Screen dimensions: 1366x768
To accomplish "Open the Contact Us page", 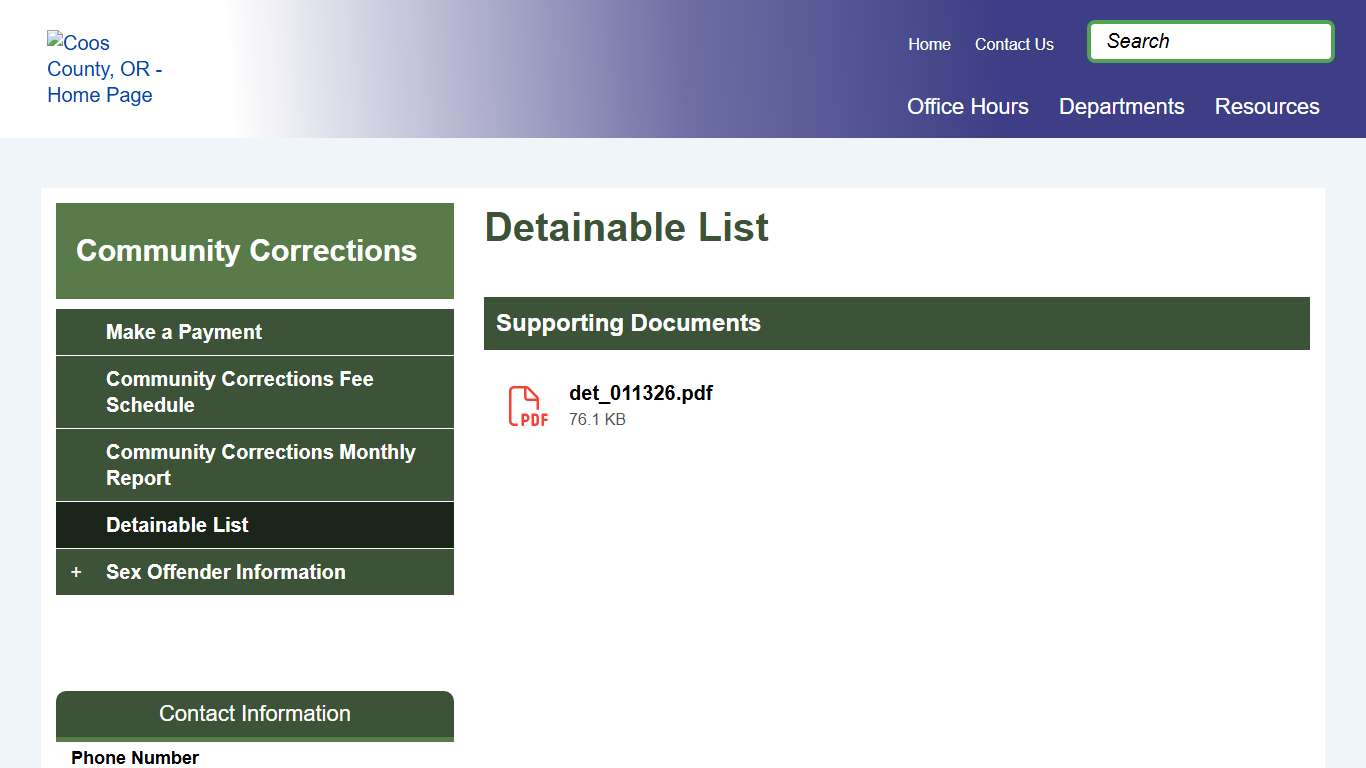I will (1014, 44).
